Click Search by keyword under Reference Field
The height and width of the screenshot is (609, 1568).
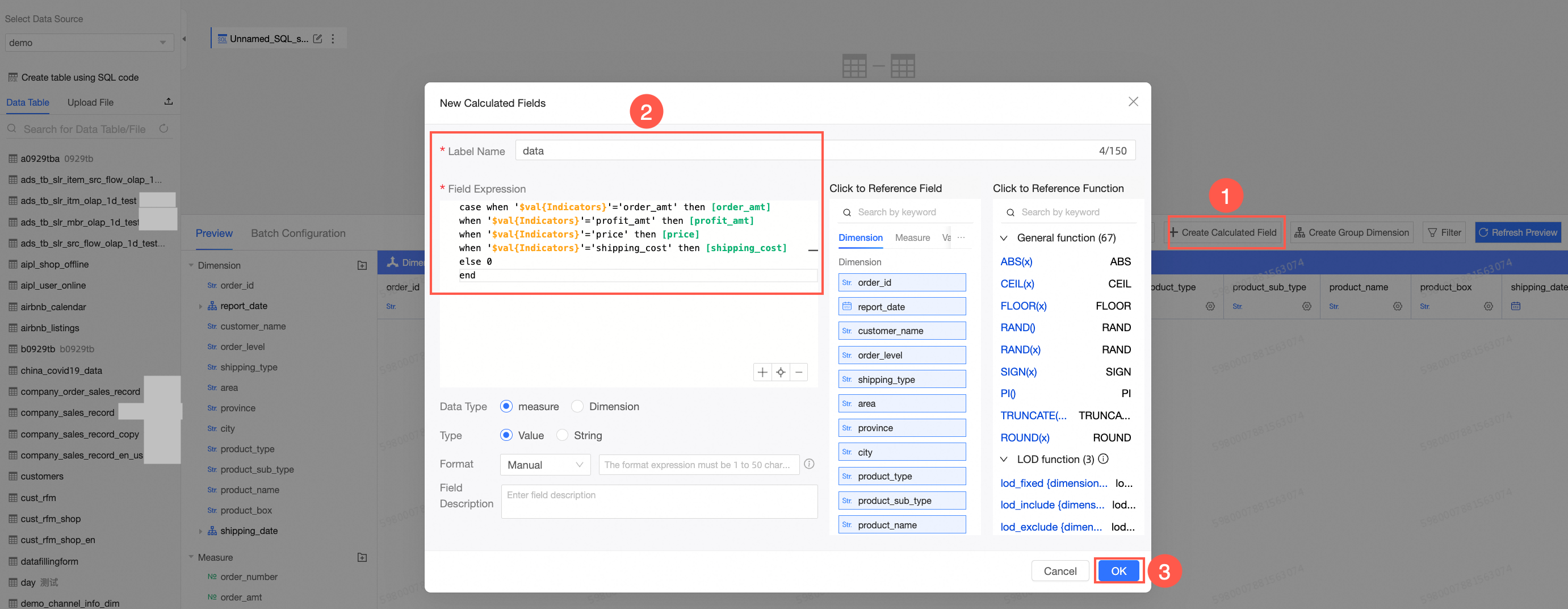(905, 212)
